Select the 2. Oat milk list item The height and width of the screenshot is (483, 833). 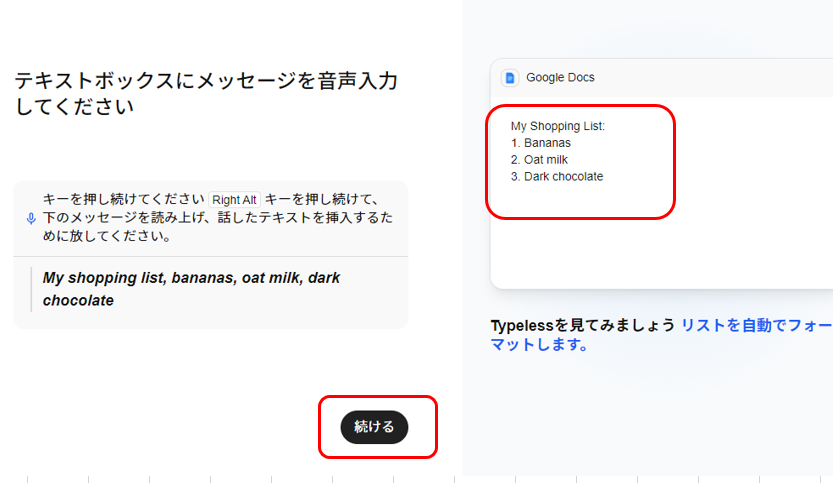[x=540, y=160]
